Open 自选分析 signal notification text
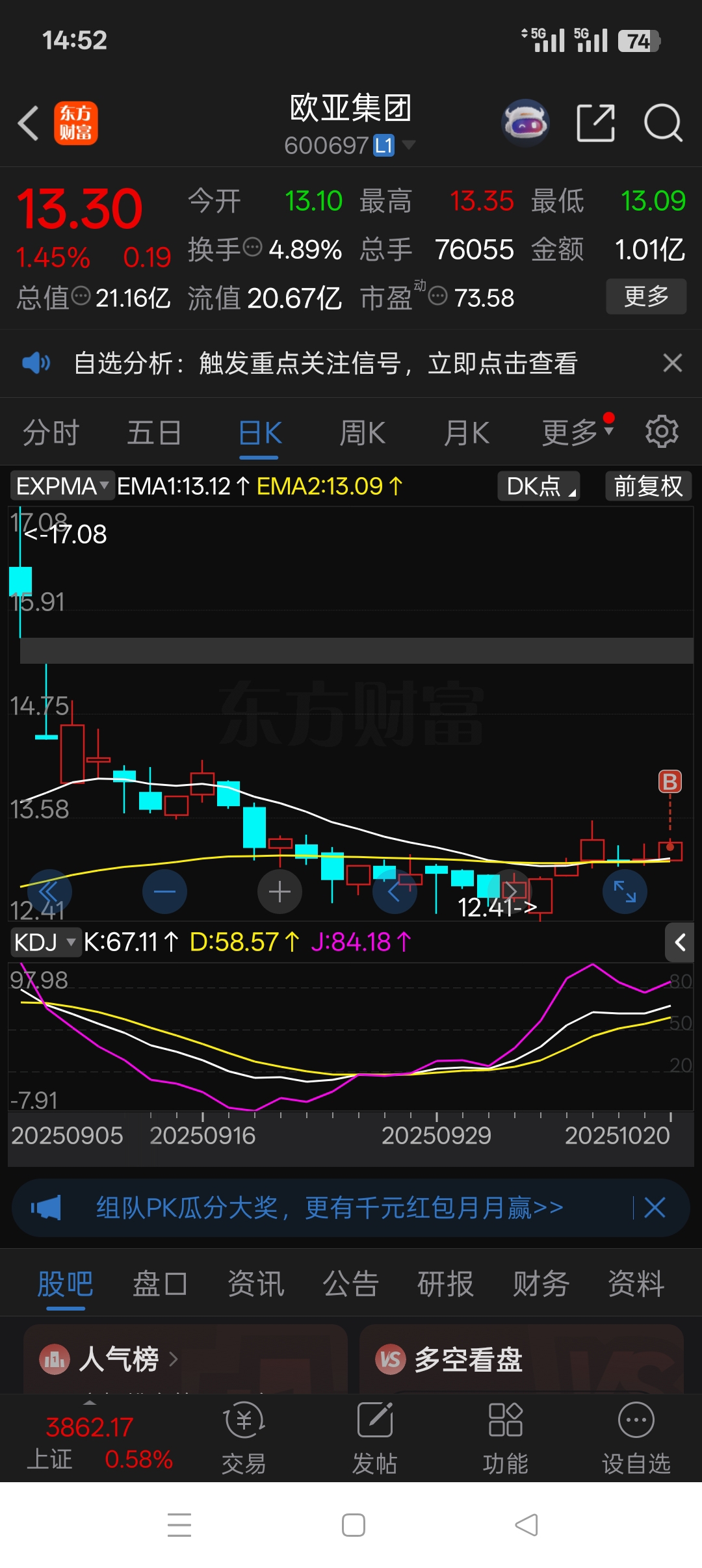 click(x=326, y=363)
